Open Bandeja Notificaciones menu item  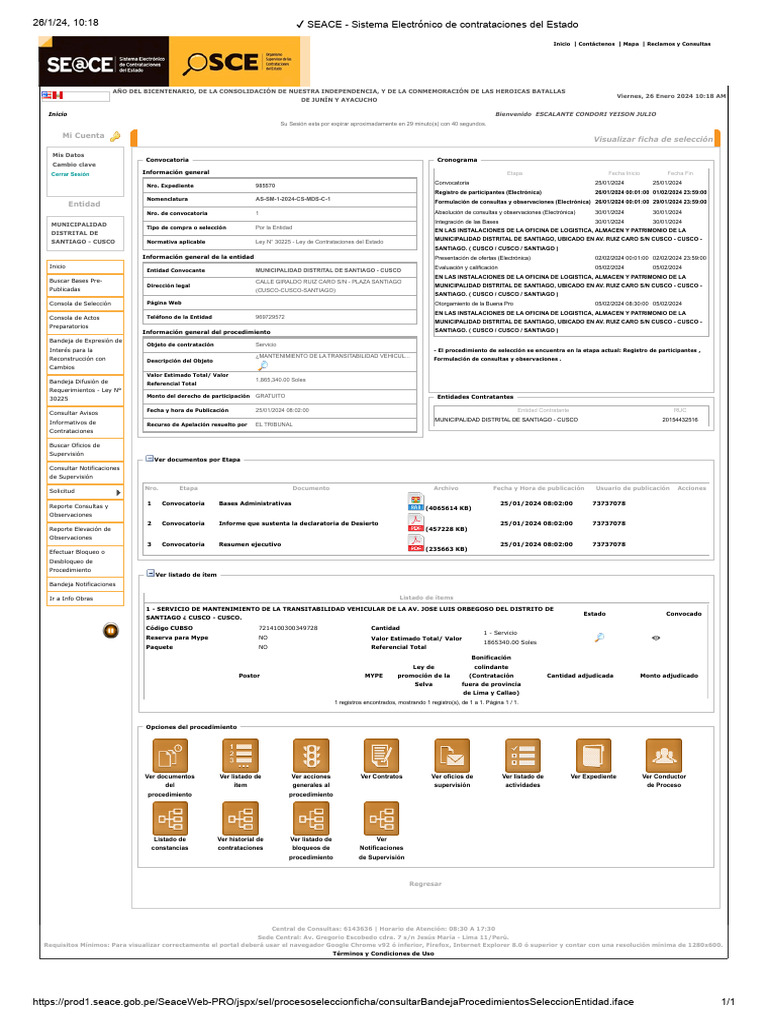click(x=85, y=584)
